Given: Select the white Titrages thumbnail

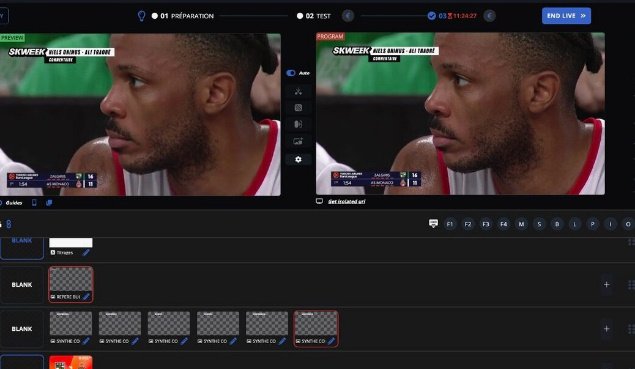Looking at the screenshot, I should coord(71,243).
